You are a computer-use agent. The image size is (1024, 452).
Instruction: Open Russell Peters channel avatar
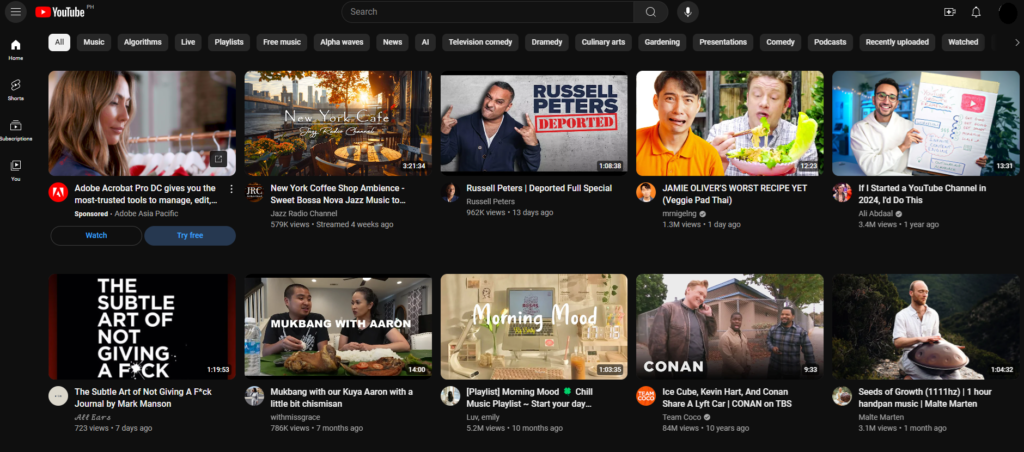[450, 192]
